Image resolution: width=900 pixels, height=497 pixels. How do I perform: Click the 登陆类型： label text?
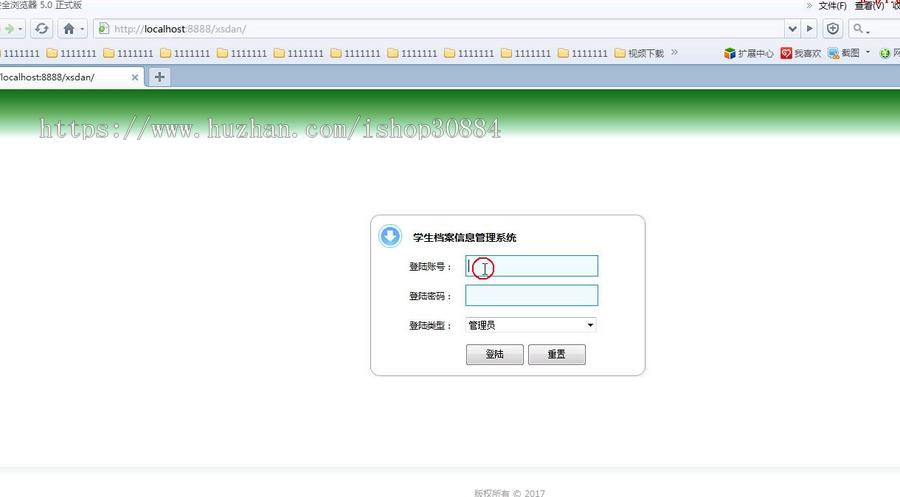(x=430, y=325)
